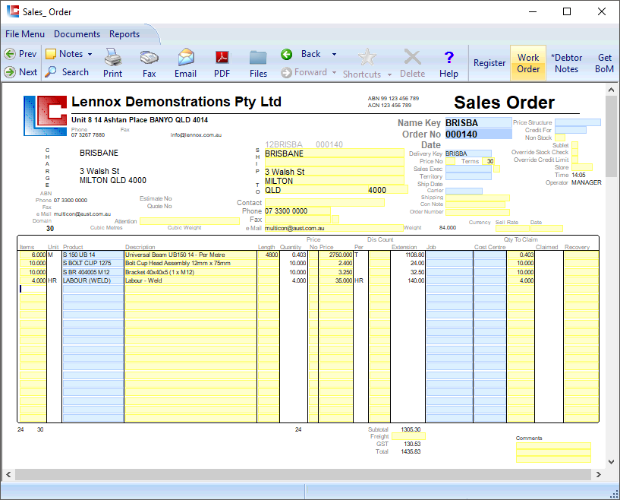Click the Freight amount field
This screenshot has height=501, width=620.
pos(408,437)
